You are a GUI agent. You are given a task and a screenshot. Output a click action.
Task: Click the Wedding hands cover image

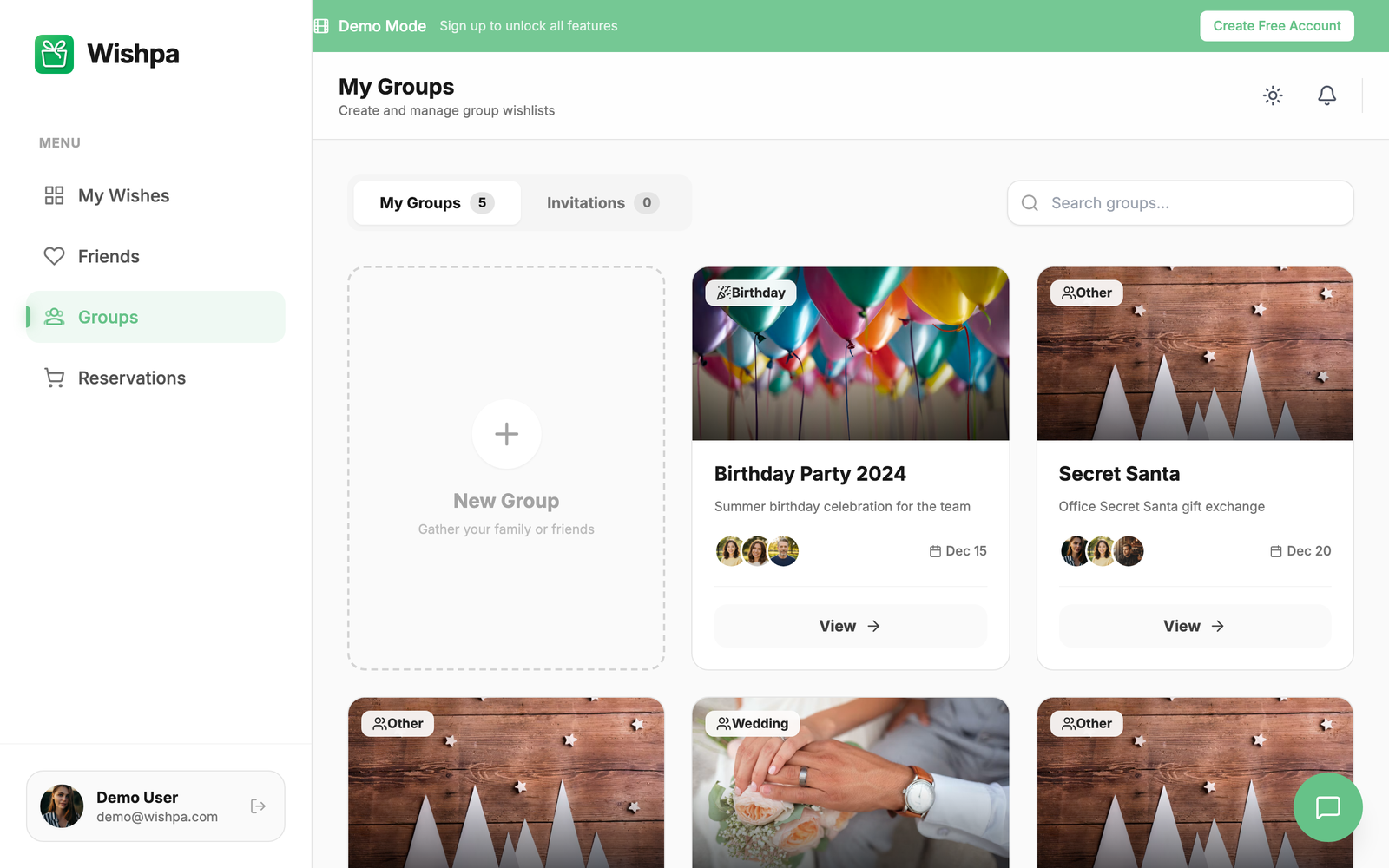point(851,783)
